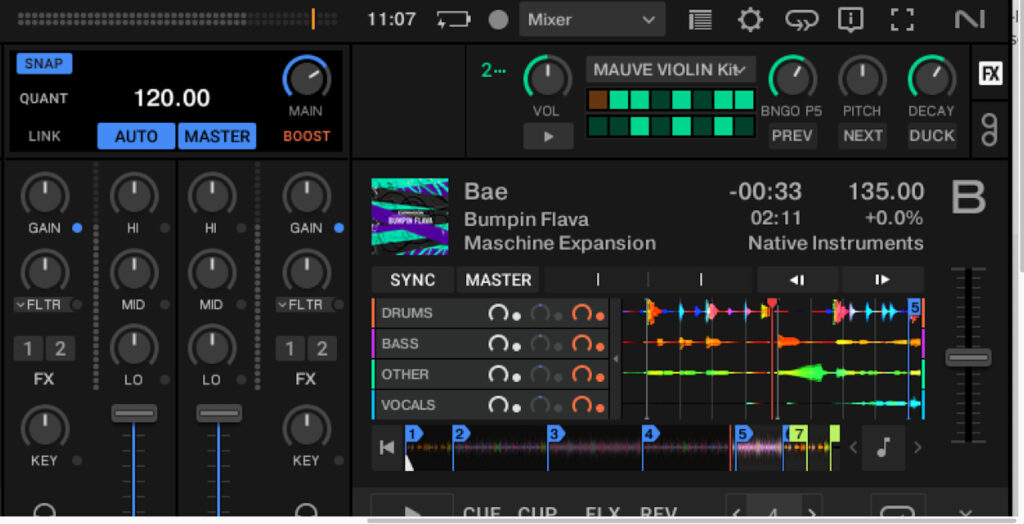The height and width of the screenshot is (524, 1024).
Task: Click the audio recorder circle indicator
Action: (x=498, y=19)
